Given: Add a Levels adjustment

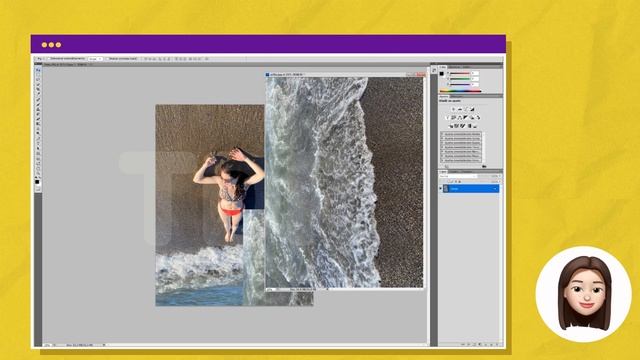Looking at the screenshot, I should (x=460, y=109).
